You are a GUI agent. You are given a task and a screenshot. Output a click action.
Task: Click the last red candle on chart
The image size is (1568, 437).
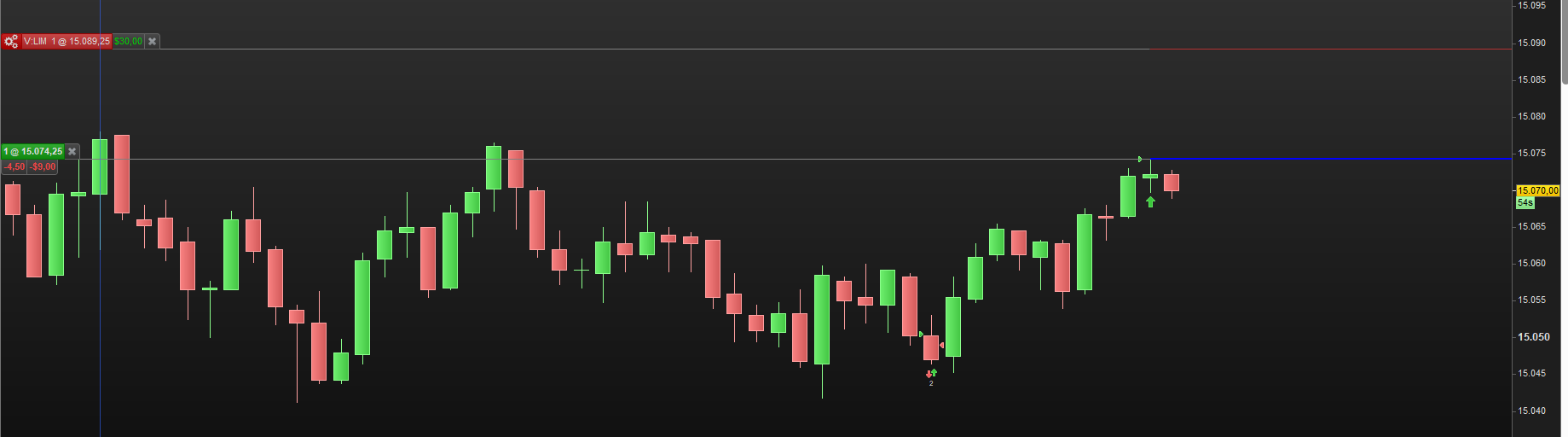1172,183
